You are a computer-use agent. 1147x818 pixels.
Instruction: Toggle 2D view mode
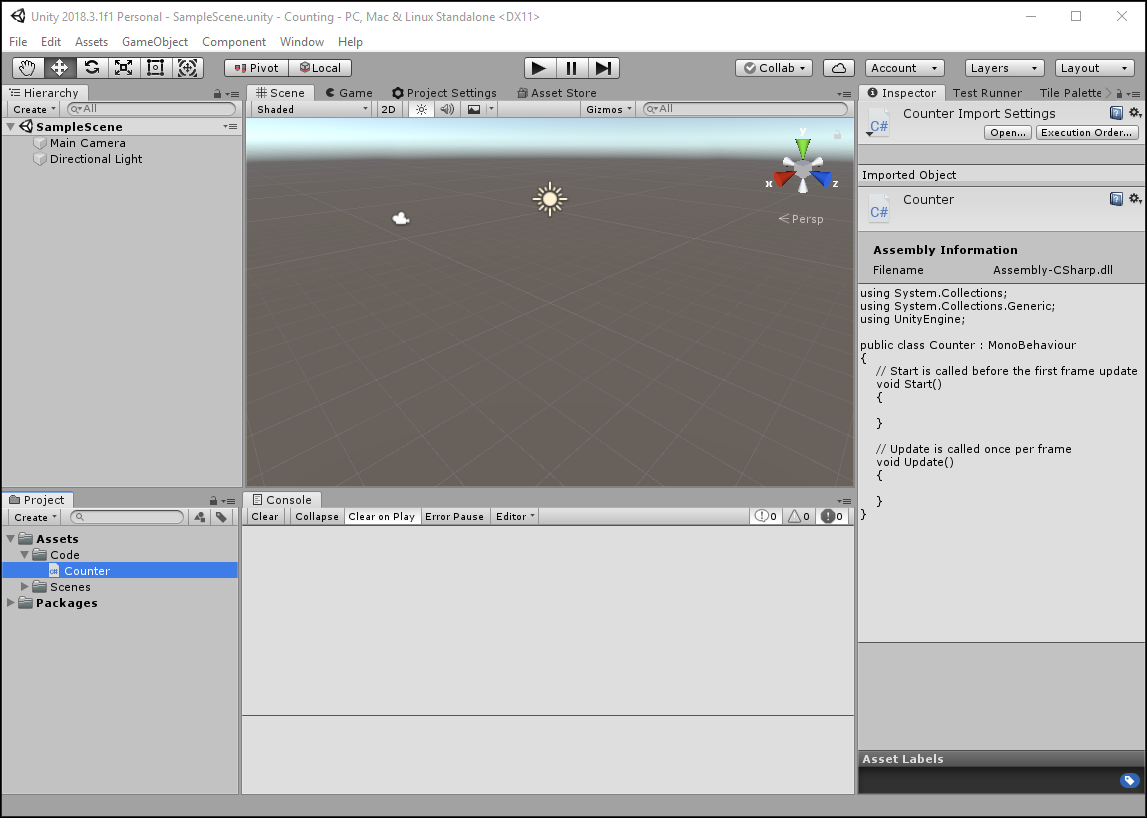click(x=389, y=109)
